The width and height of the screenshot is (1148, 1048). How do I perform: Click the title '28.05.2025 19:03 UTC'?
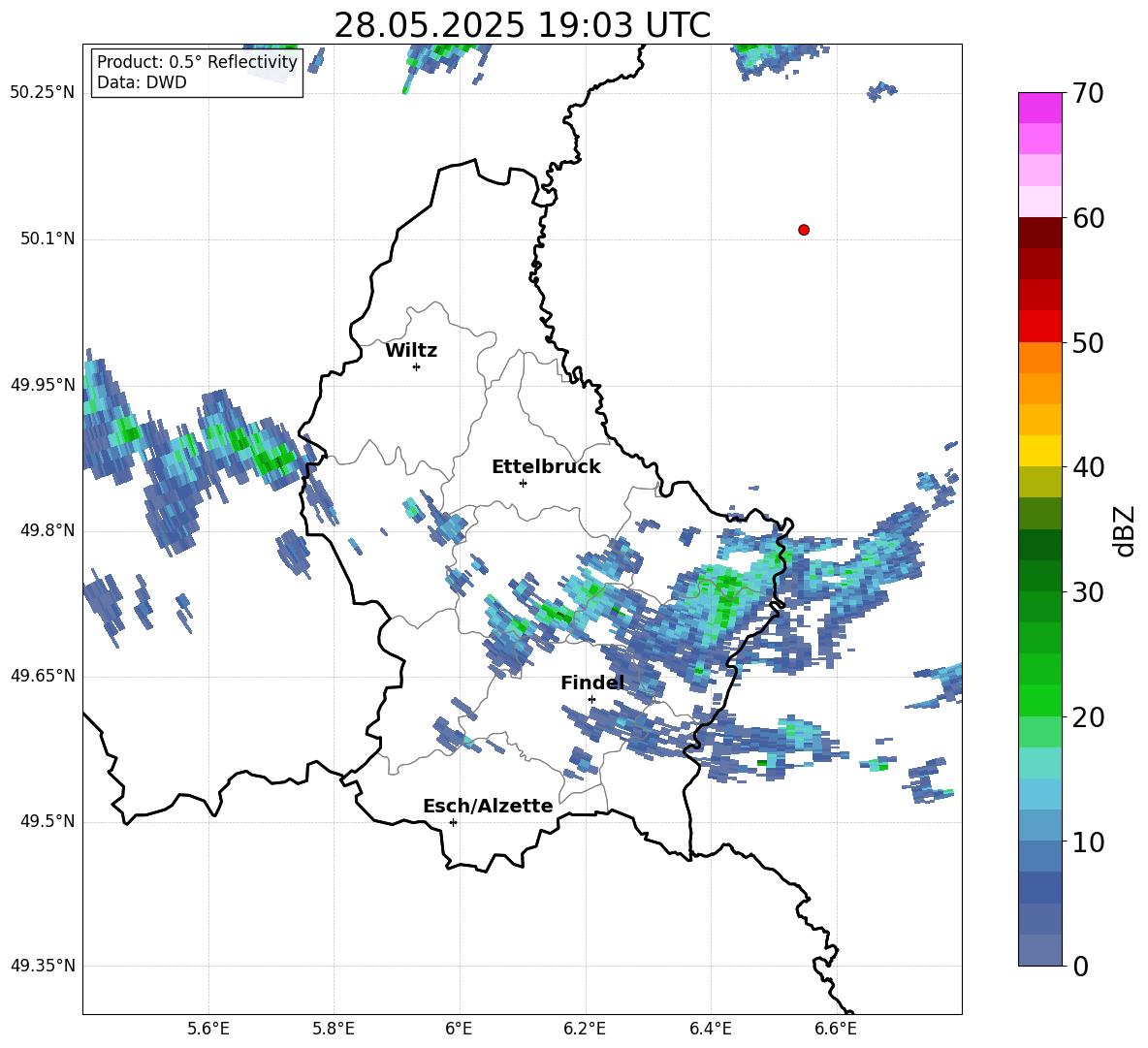click(x=522, y=25)
